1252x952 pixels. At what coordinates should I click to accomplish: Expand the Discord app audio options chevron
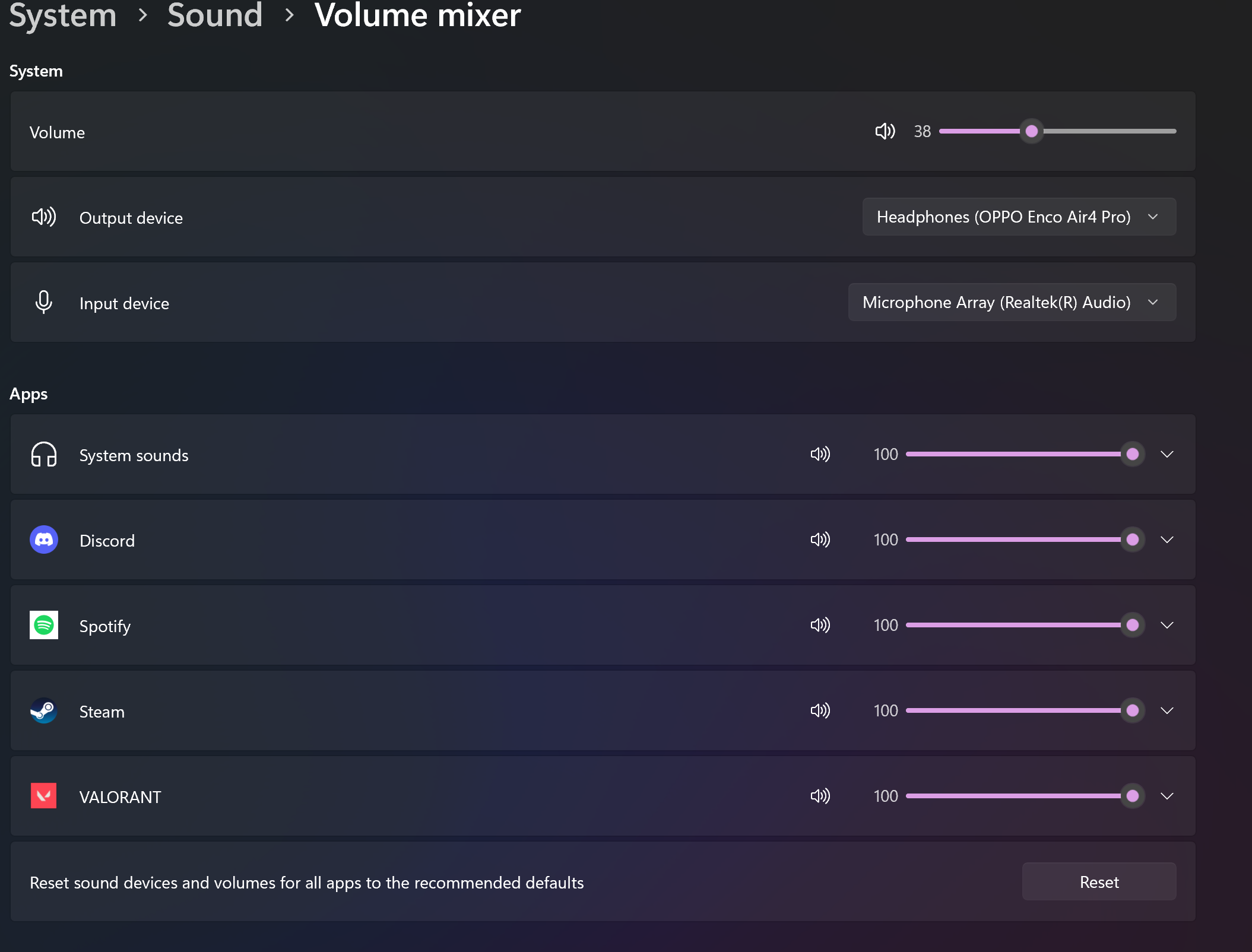point(1167,540)
